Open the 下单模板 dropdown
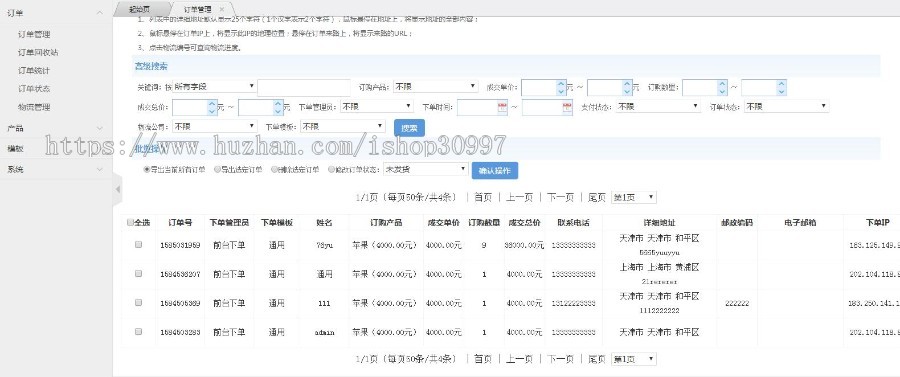 [343, 126]
